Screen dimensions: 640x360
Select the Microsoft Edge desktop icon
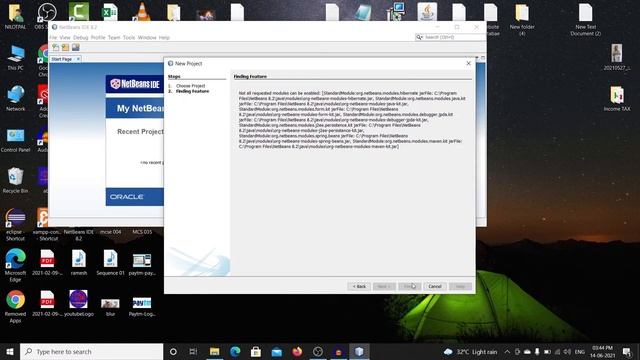click(x=16, y=265)
